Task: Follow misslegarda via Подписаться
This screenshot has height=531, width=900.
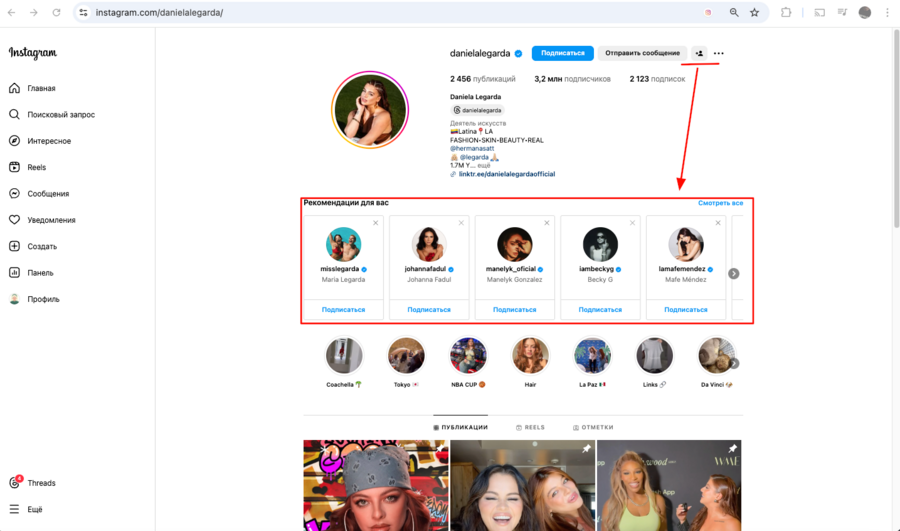Action: point(343,309)
